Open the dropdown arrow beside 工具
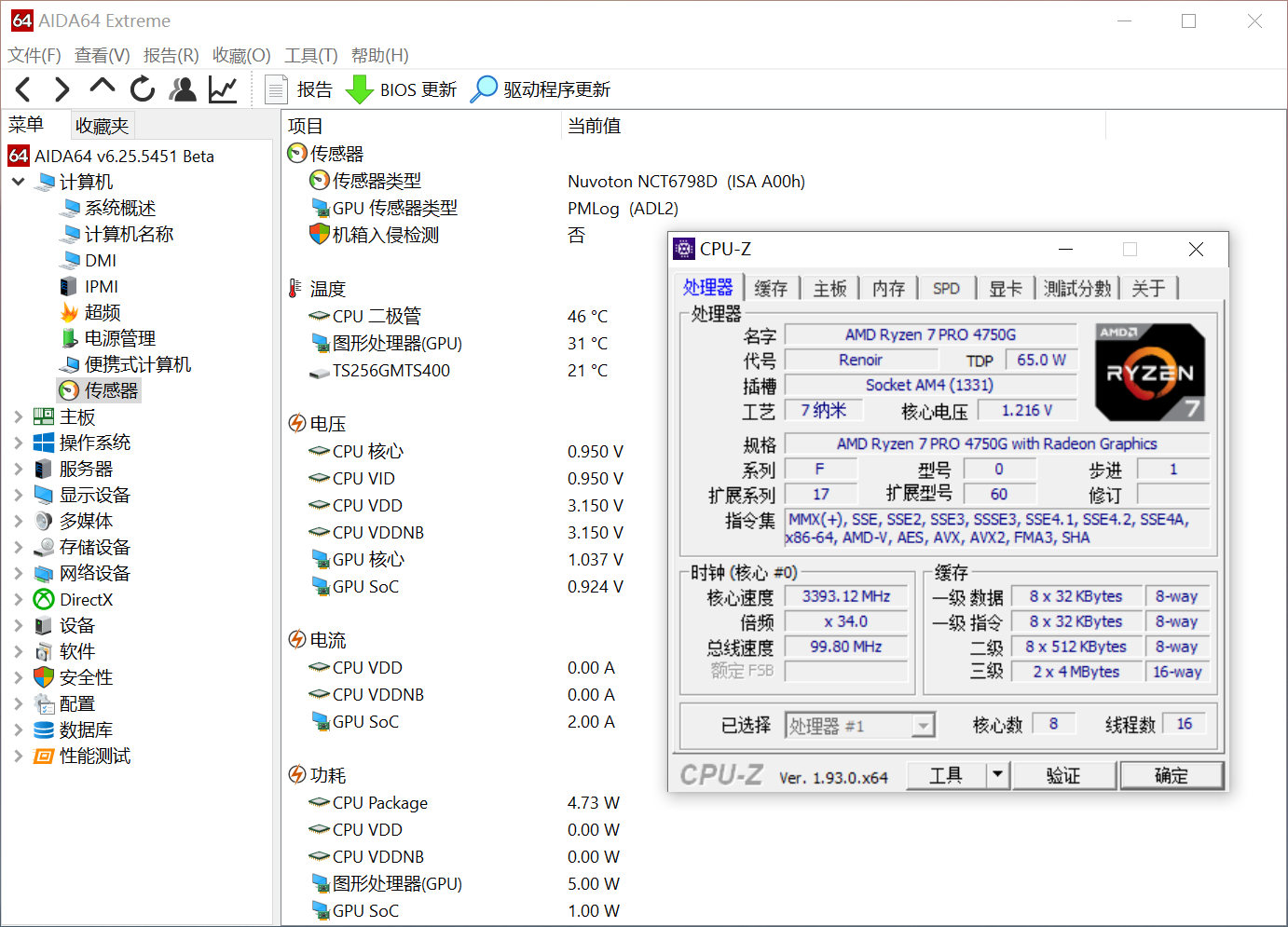Screen dimensions: 1288x927 [997, 775]
